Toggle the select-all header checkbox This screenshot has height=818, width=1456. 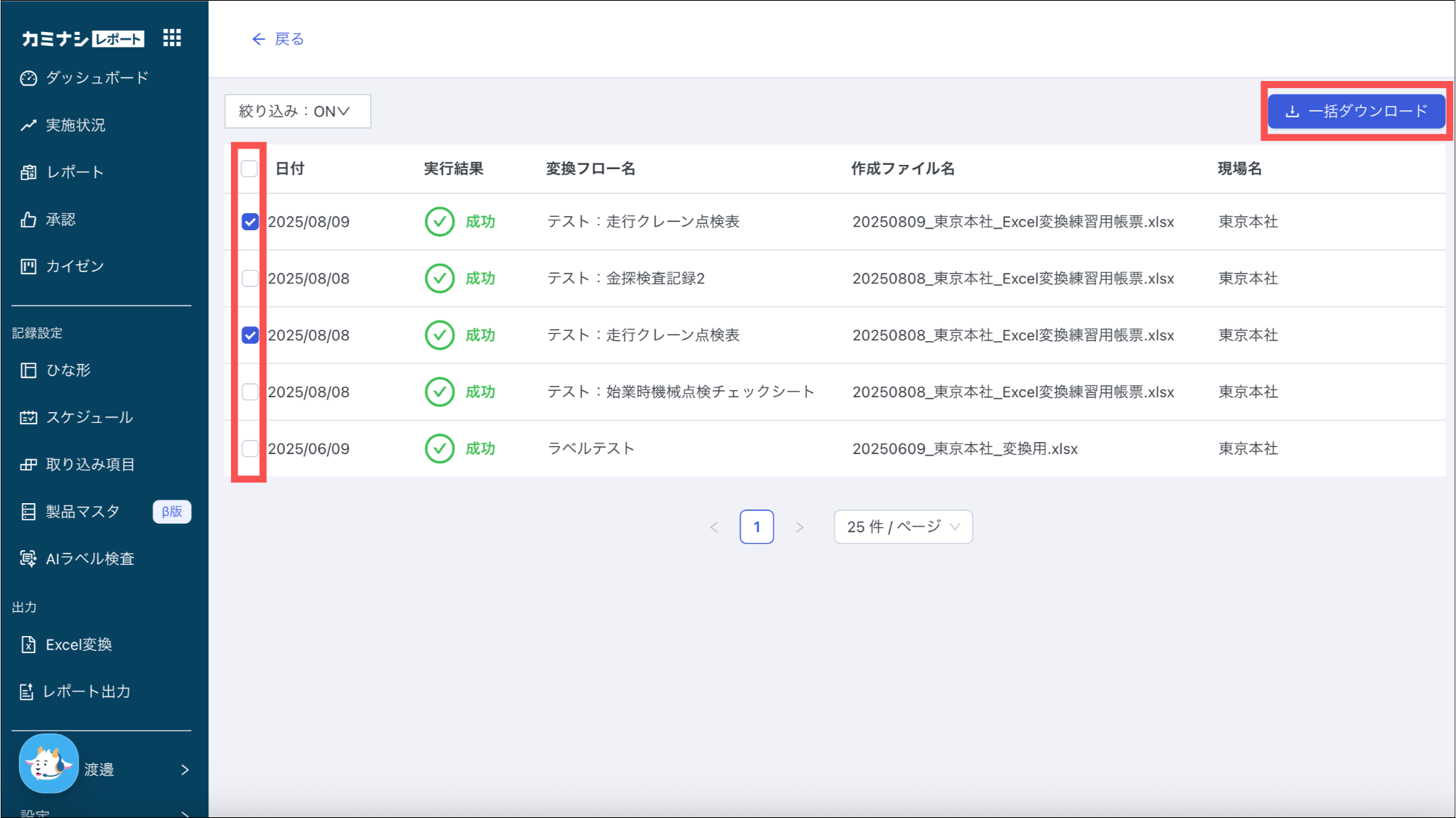[x=250, y=168]
